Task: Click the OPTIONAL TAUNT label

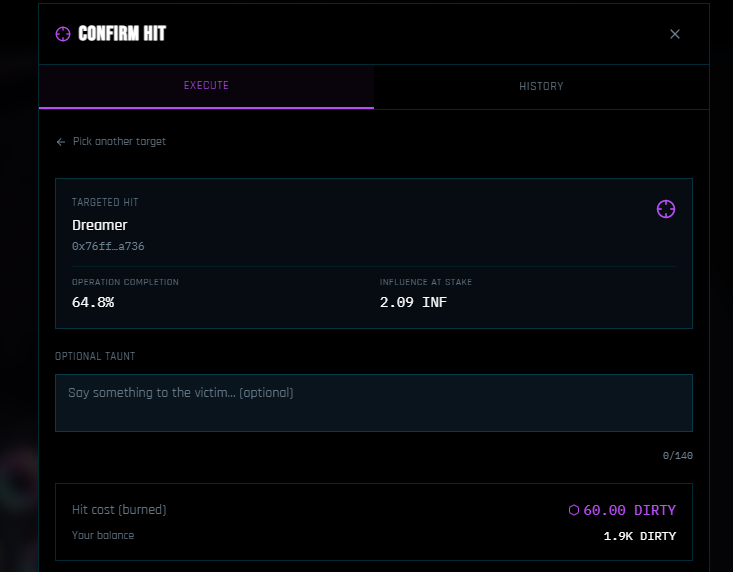Action: pos(95,356)
